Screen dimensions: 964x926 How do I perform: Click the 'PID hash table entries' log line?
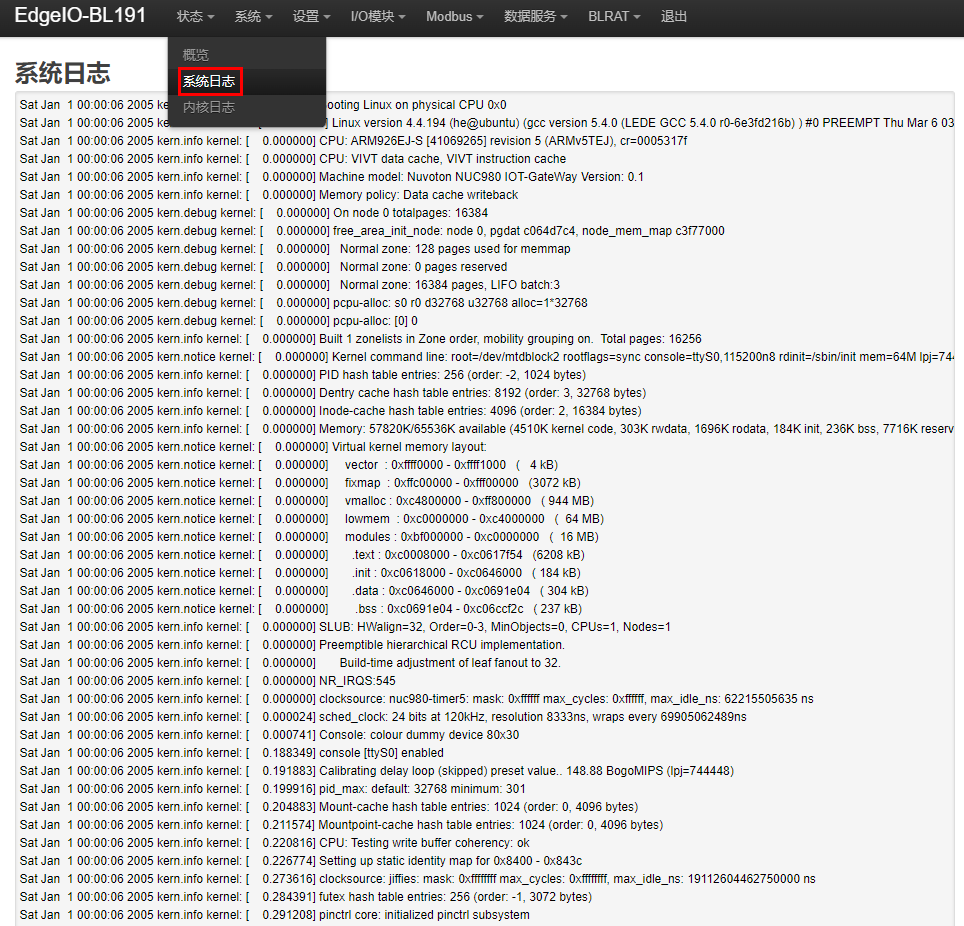point(303,375)
